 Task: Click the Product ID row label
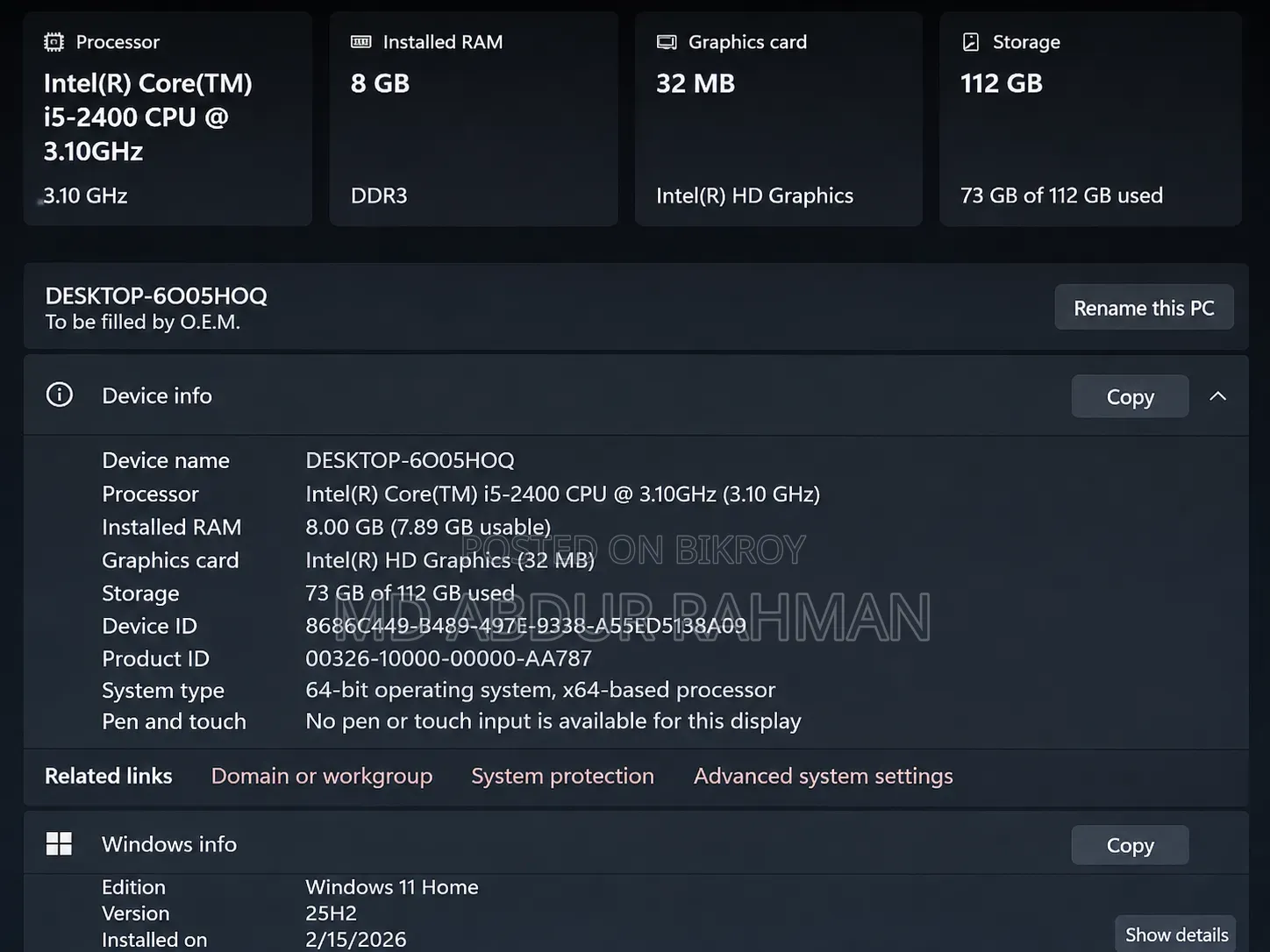tap(156, 658)
